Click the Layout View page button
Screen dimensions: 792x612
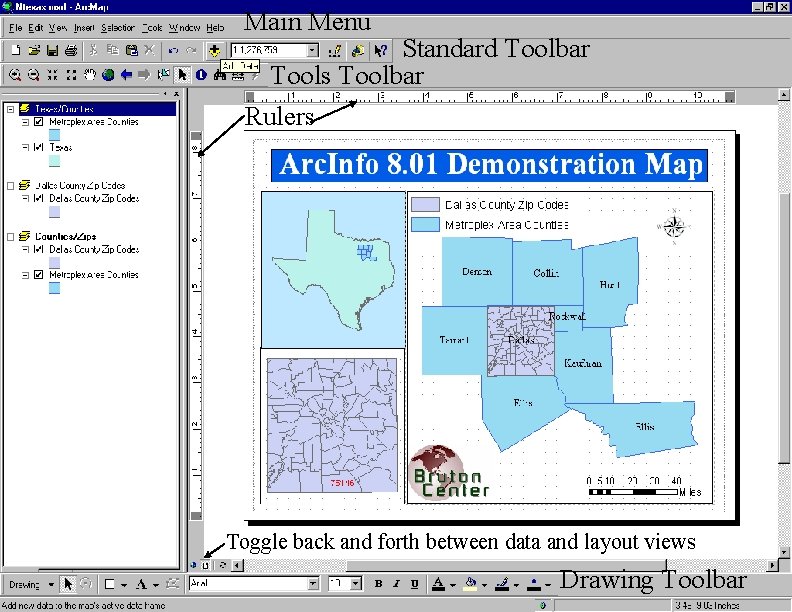pyautogui.click(x=205, y=565)
